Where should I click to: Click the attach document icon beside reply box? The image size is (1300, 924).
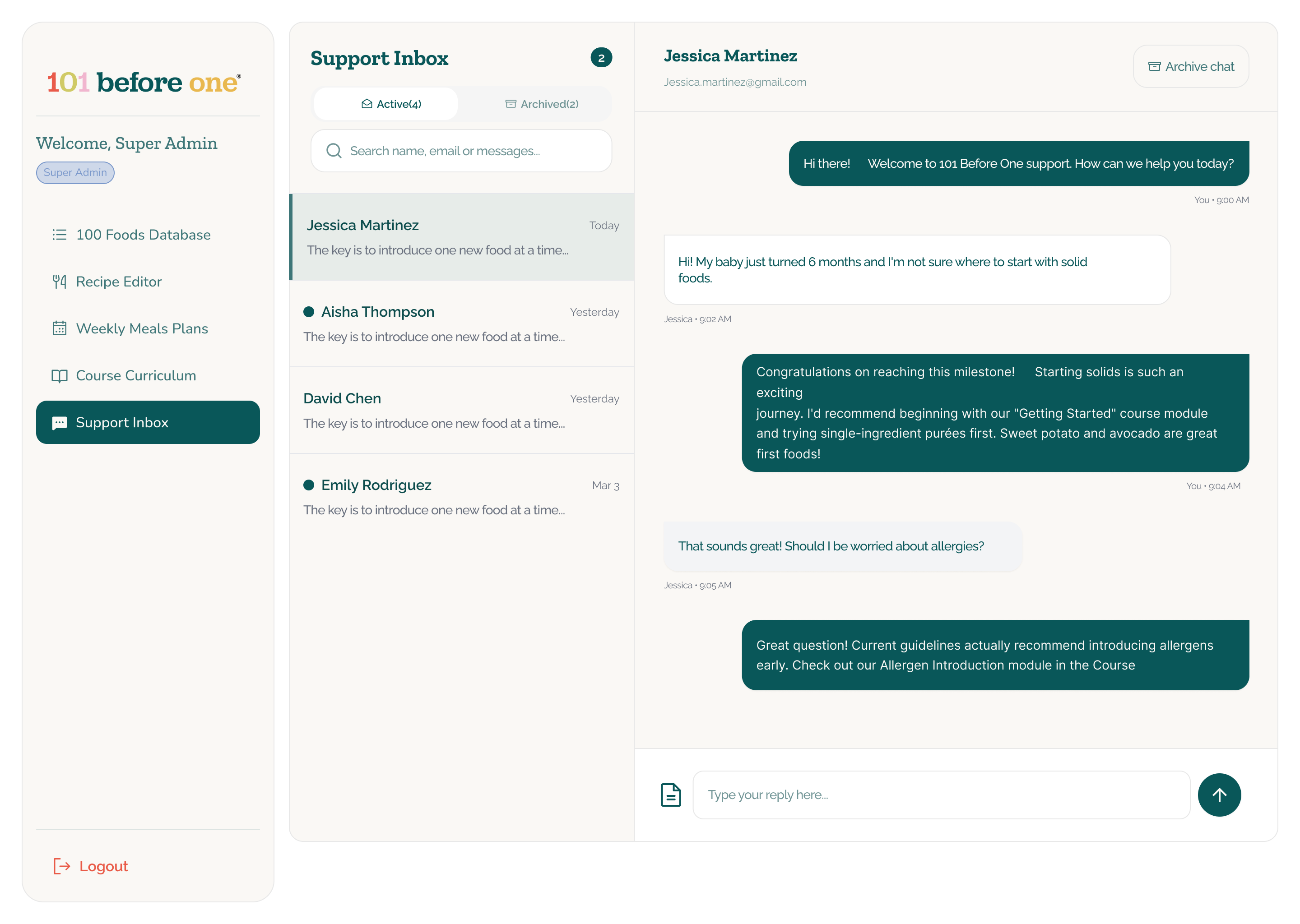(670, 795)
